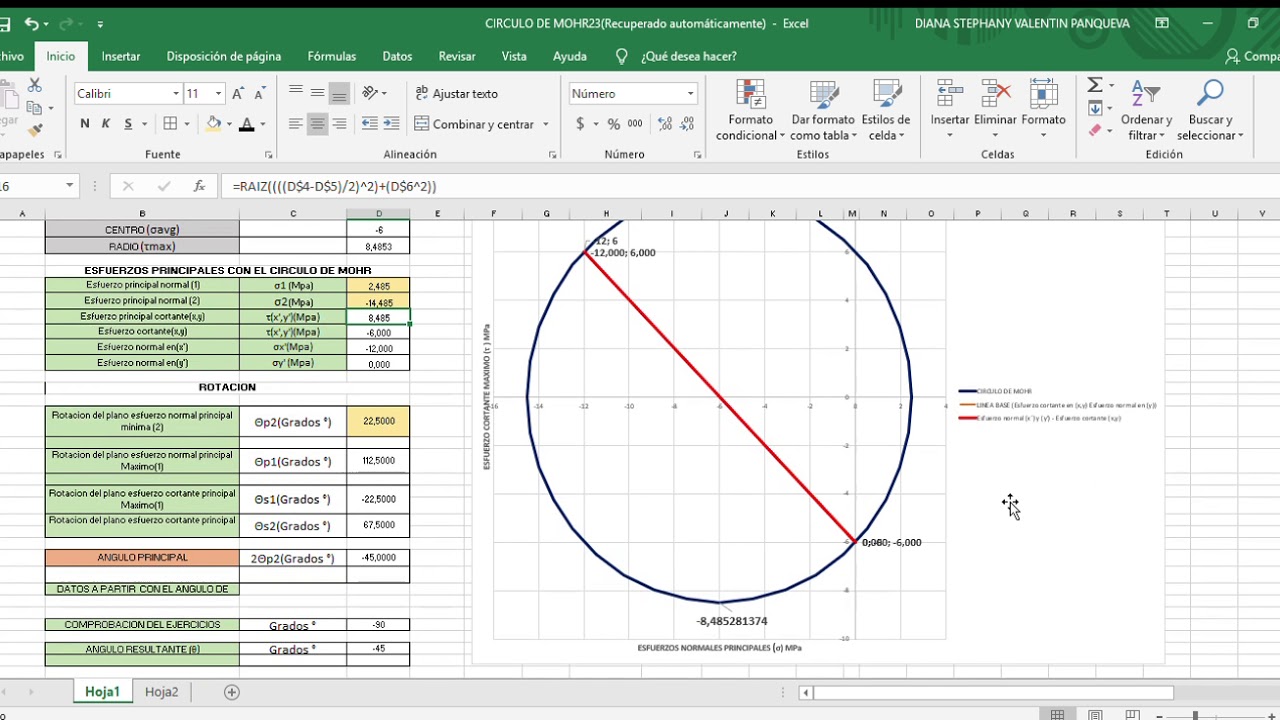Image resolution: width=1280 pixels, height=720 pixels.
Task: Click the Cut scissors icon
Action: click(35, 86)
